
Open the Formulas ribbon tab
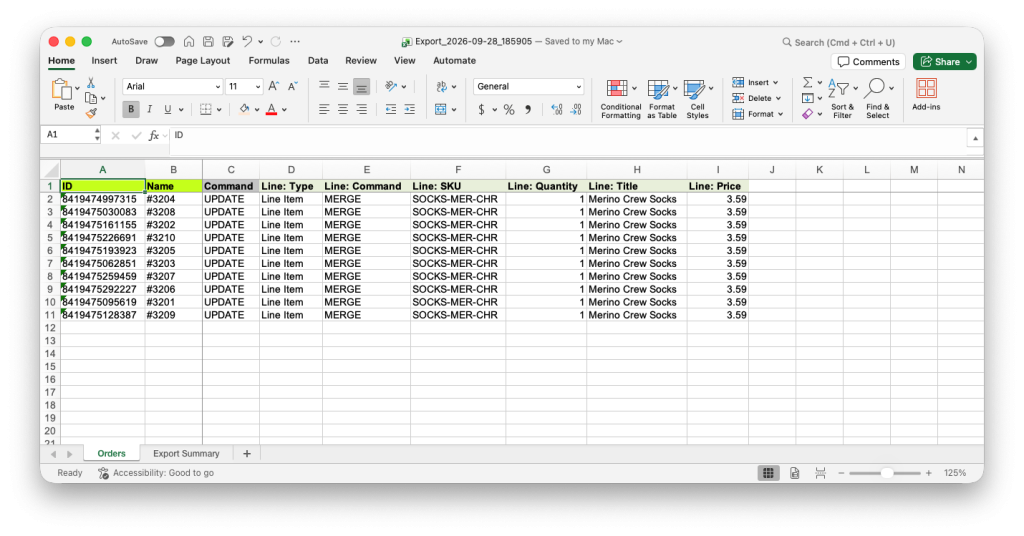[x=268, y=61]
